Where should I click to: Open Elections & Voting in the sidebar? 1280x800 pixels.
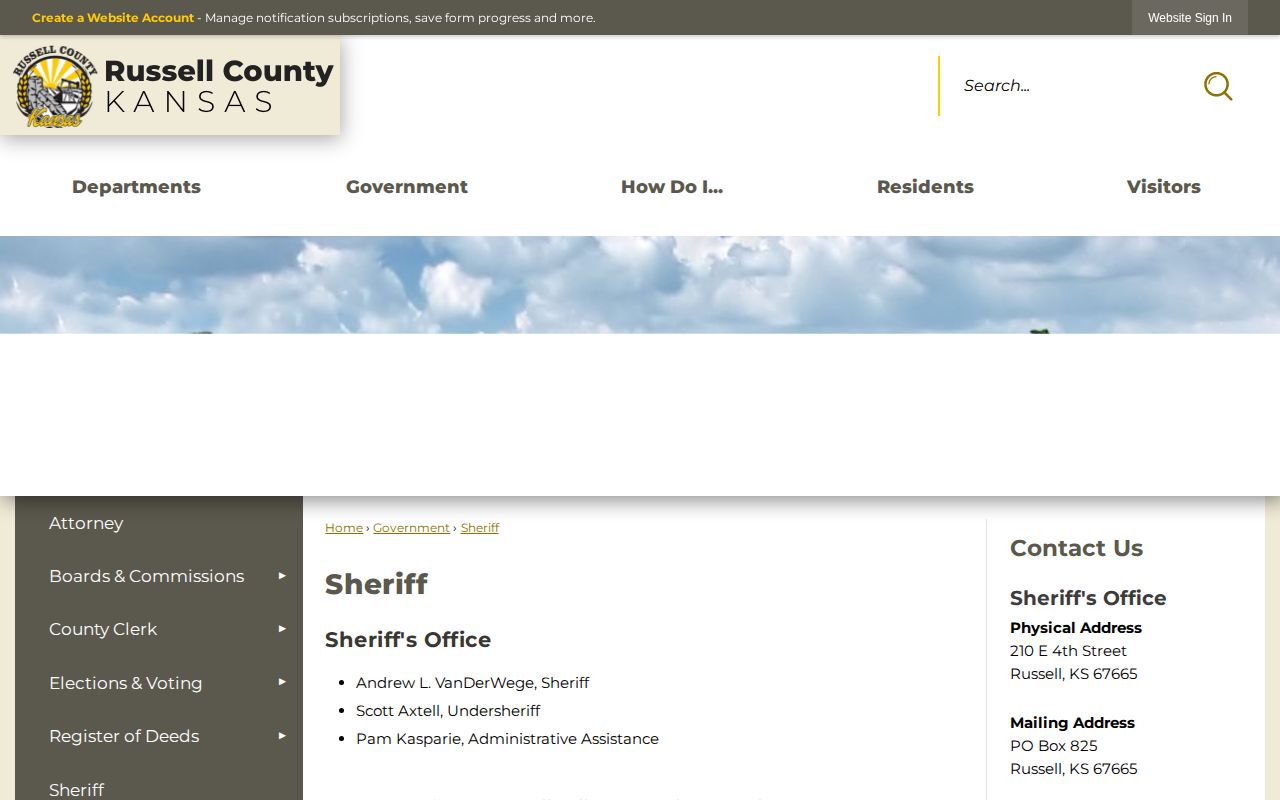click(x=125, y=683)
